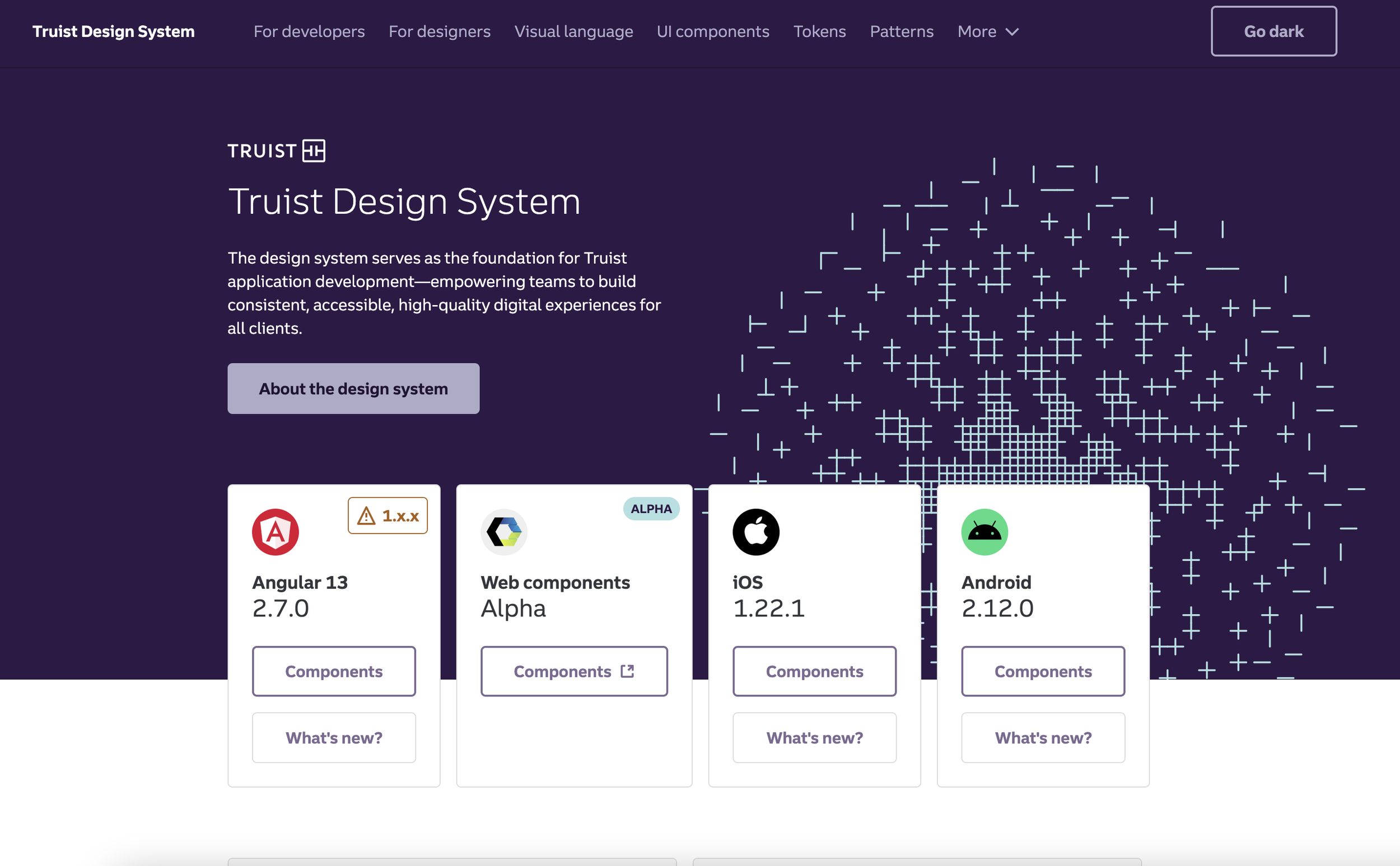Go to Visual language section
Screen dimensions: 1400x866
(x=574, y=31)
